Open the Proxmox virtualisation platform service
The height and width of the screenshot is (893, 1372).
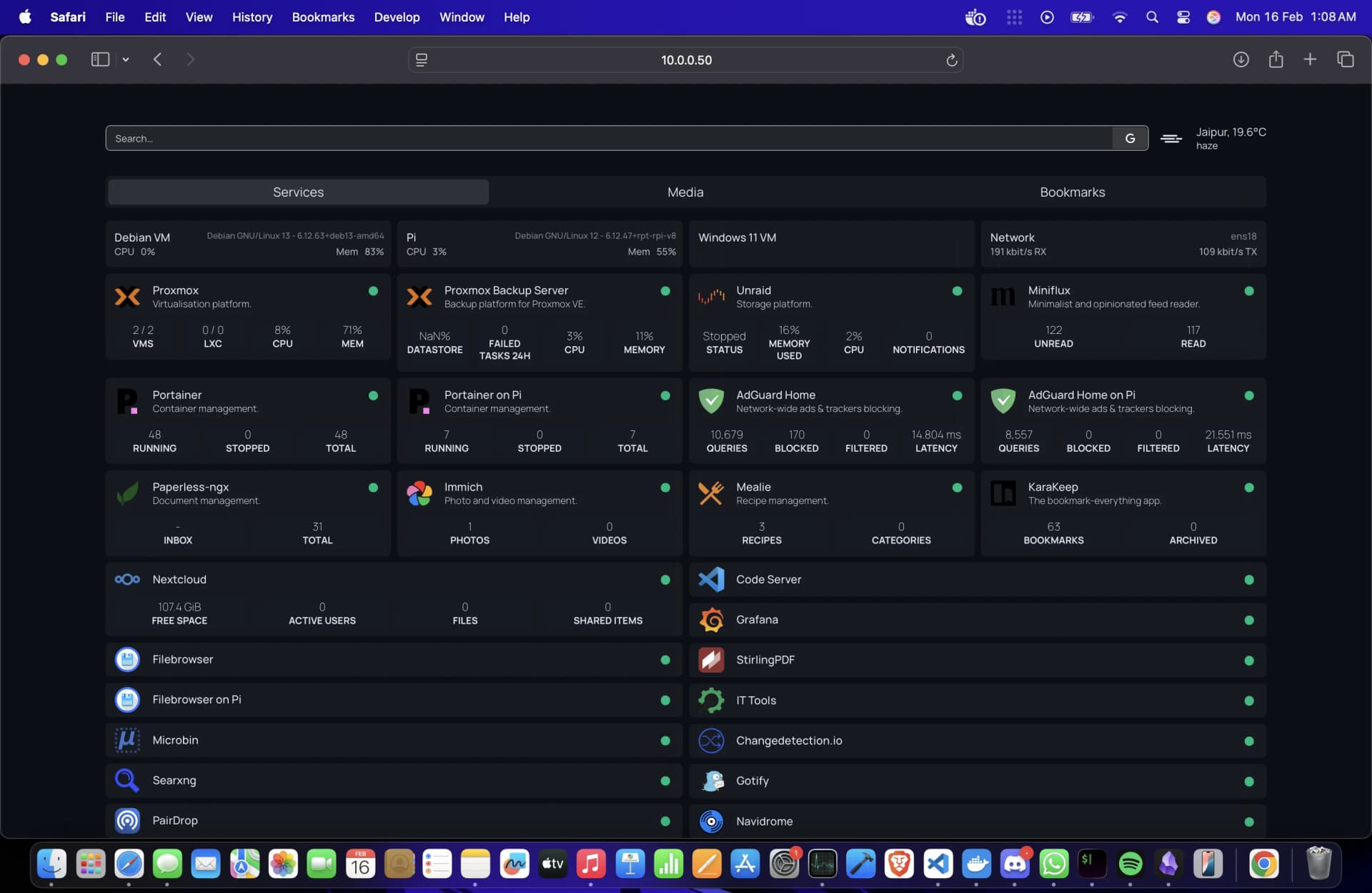(128, 296)
